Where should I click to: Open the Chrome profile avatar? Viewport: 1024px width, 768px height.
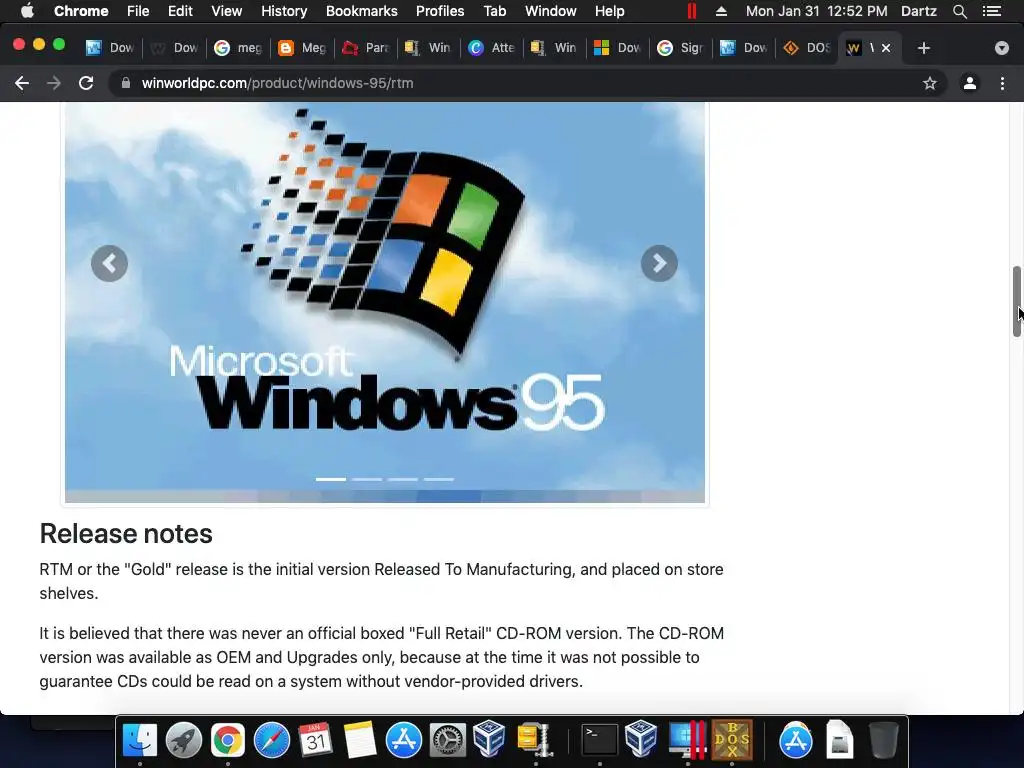pos(970,83)
